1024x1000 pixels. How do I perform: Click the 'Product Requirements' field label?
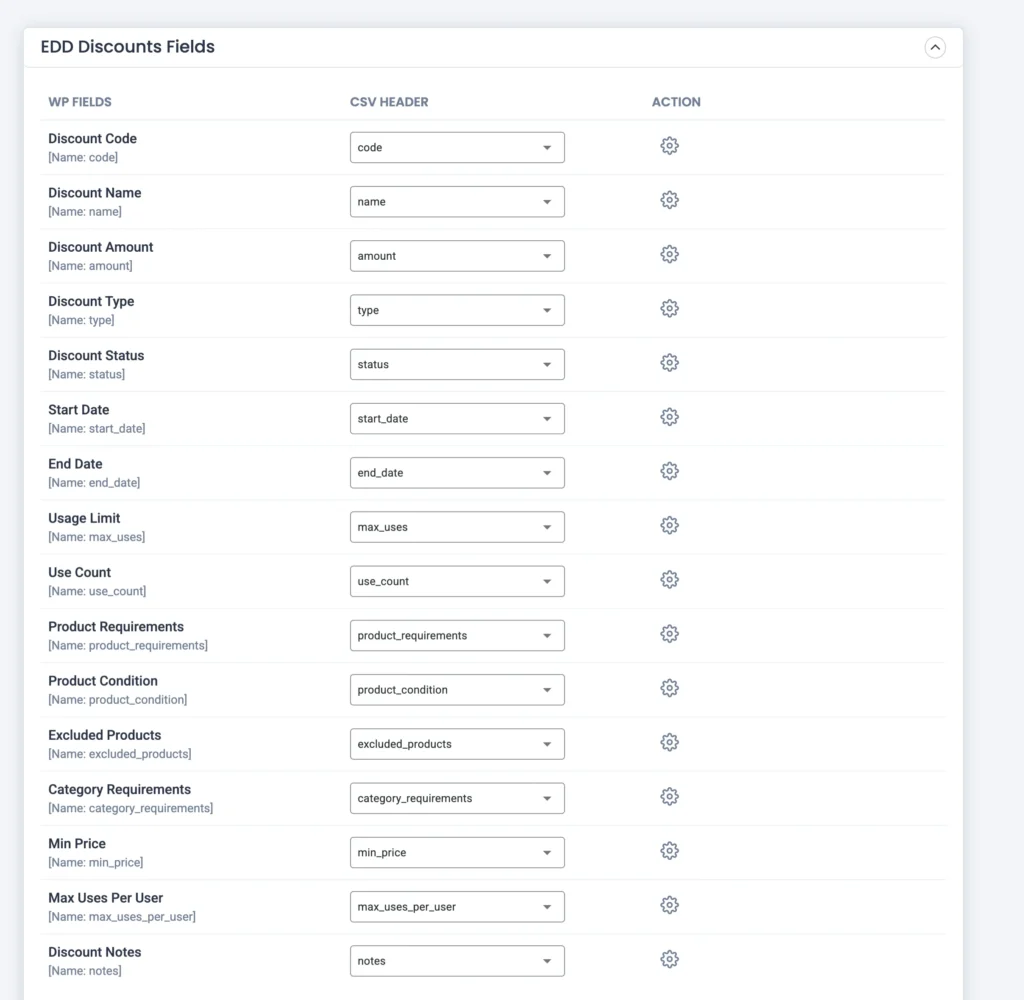tap(116, 626)
